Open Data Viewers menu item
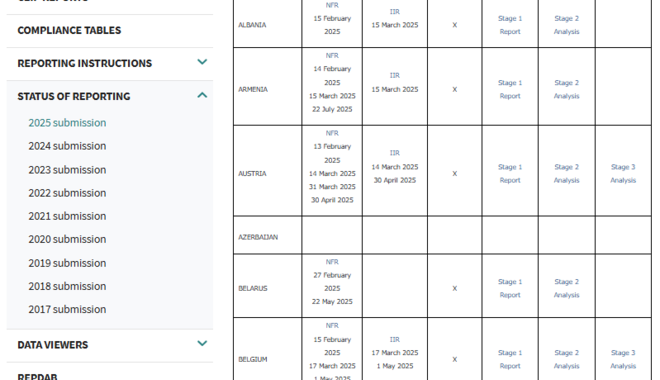The height and width of the screenshot is (380, 660). coord(53,345)
